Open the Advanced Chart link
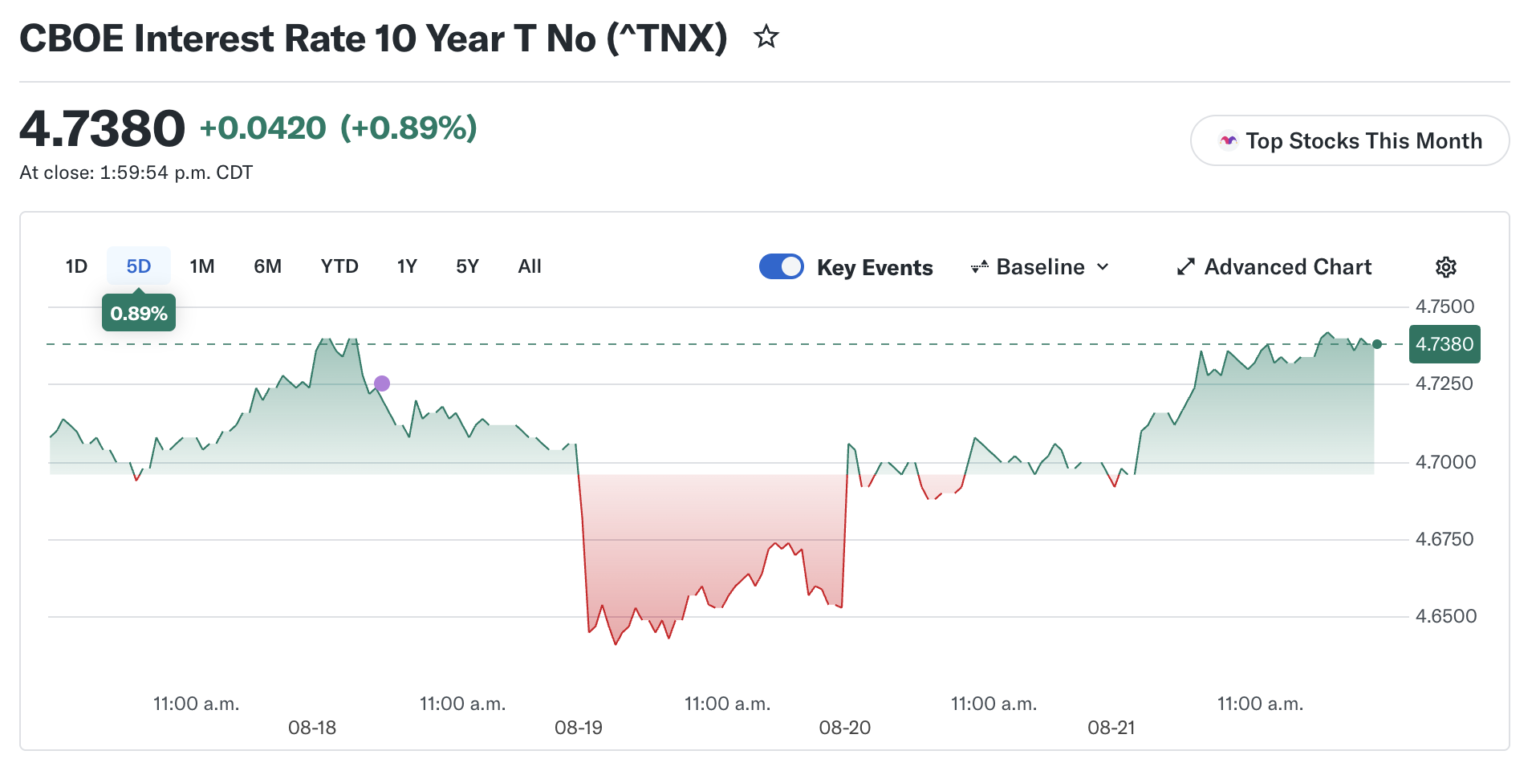Screen dimensions: 1536x775 tap(1274, 267)
